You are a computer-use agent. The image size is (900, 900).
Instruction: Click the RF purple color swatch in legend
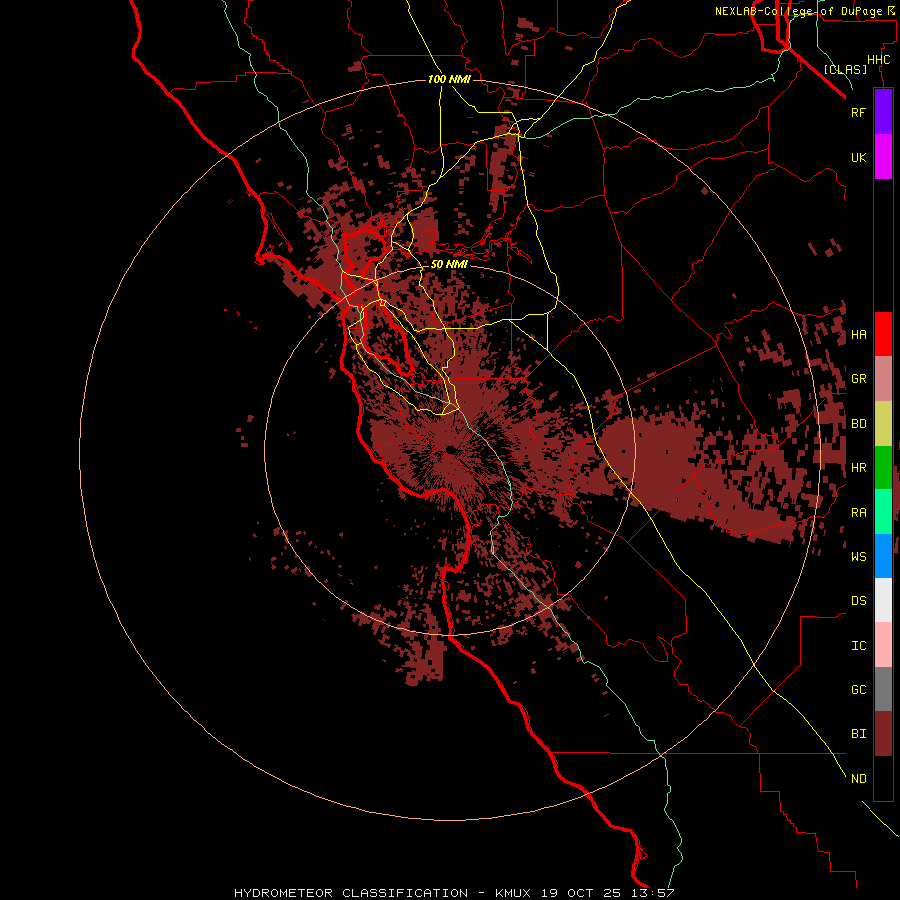tap(883, 112)
